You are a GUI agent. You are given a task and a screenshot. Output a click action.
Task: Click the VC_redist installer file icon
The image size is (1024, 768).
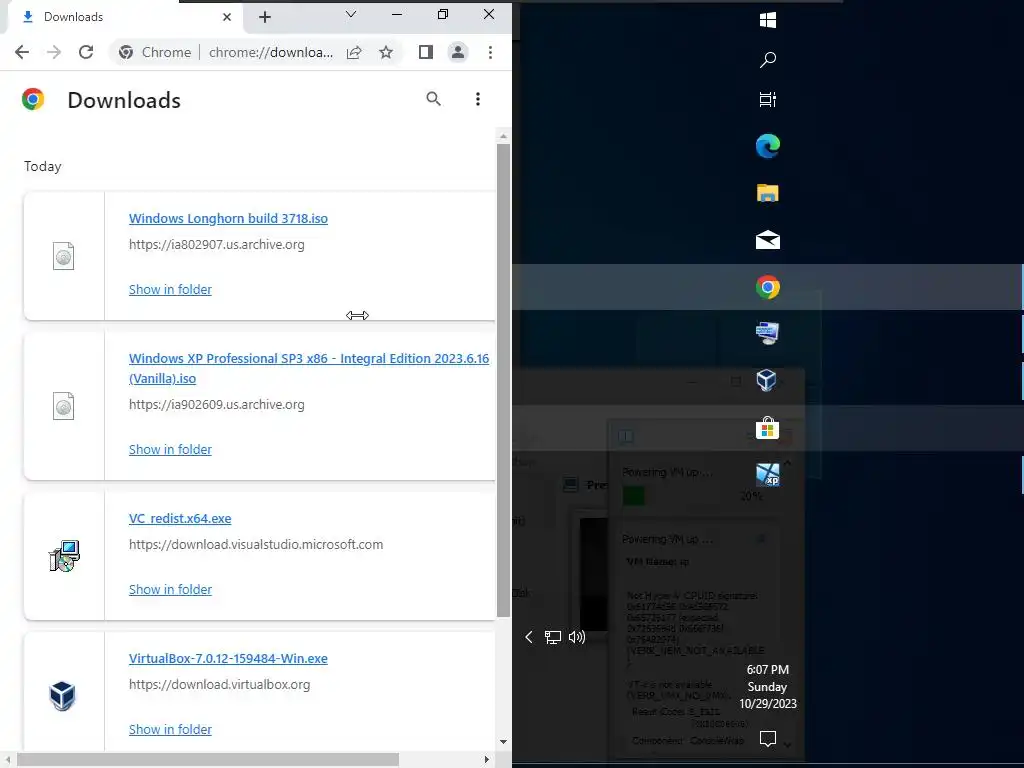(x=64, y=556)
